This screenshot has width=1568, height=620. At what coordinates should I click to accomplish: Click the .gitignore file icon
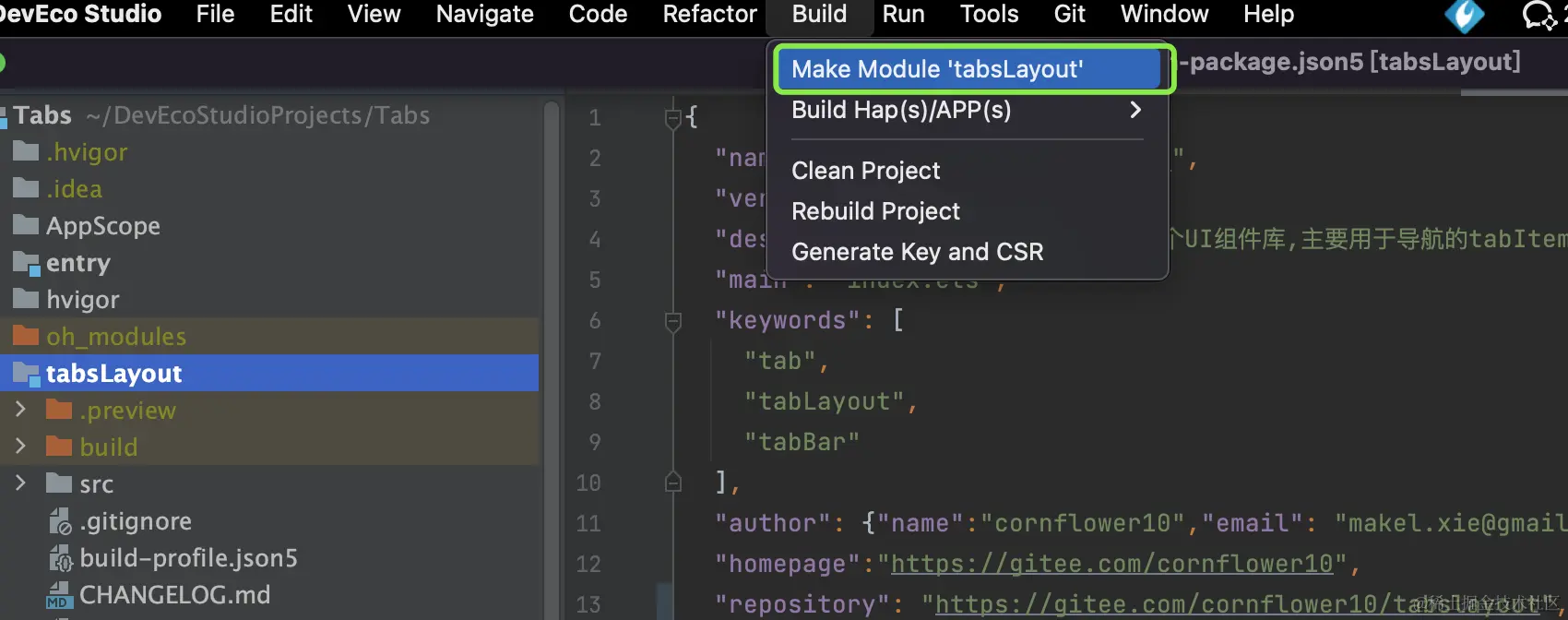point(59,522)
